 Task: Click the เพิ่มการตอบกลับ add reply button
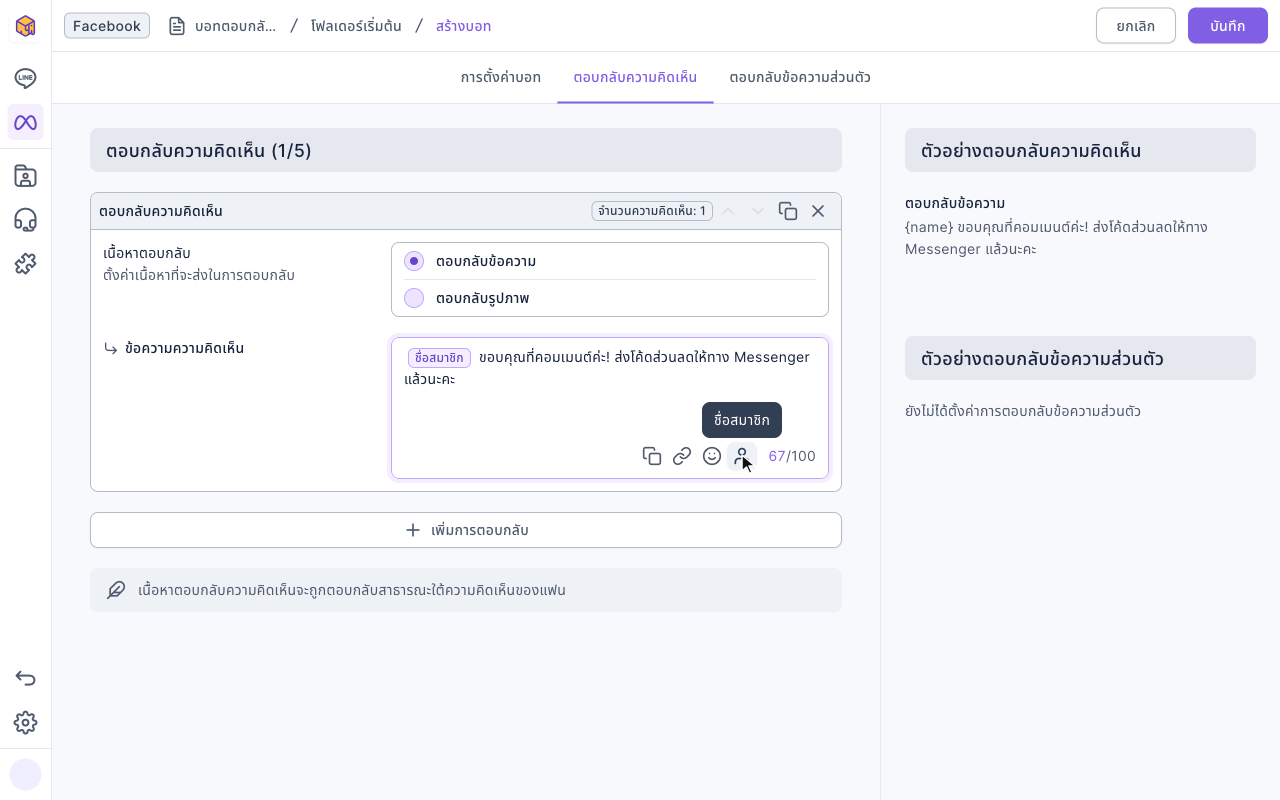(466, 530)
